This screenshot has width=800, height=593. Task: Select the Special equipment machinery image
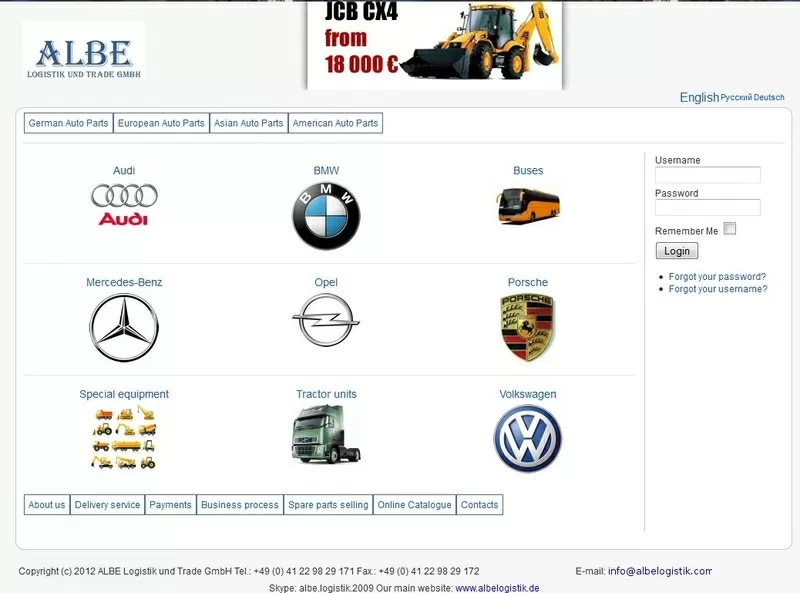click(x=124, y=437)
